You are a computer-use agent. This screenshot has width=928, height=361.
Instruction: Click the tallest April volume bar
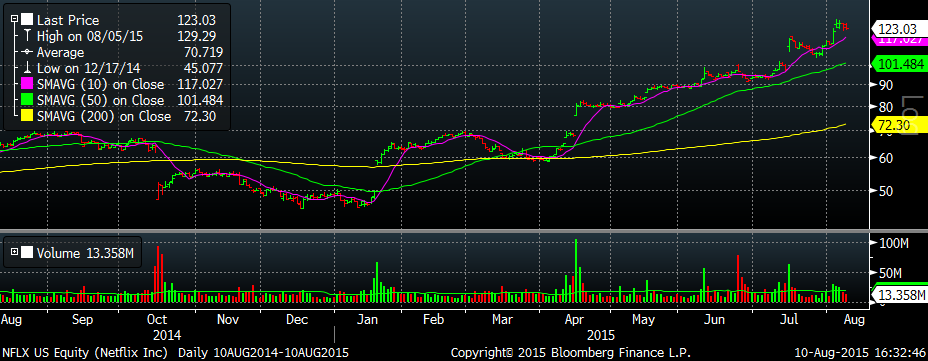tap(576, 271)
